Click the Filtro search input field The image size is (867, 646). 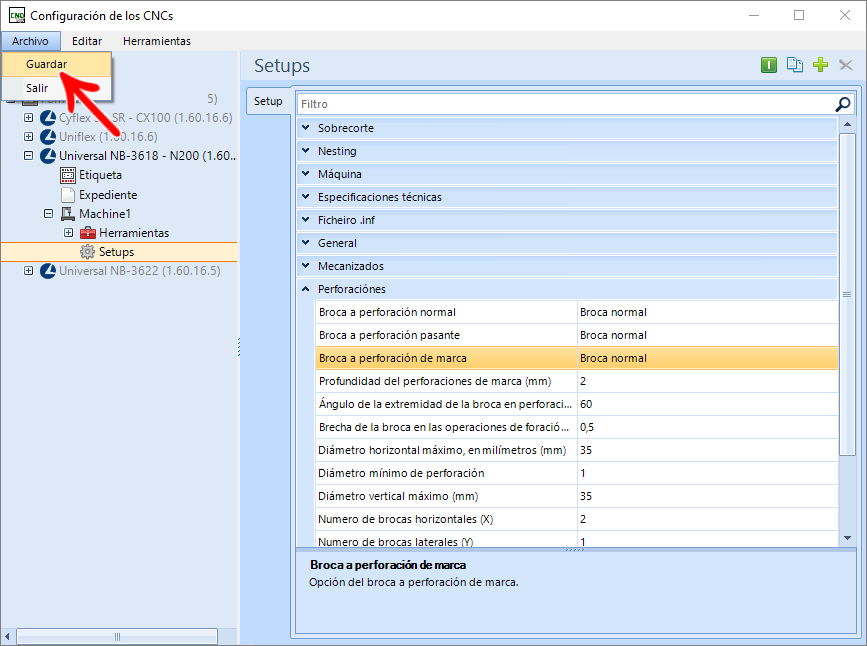tap(566, 104)
